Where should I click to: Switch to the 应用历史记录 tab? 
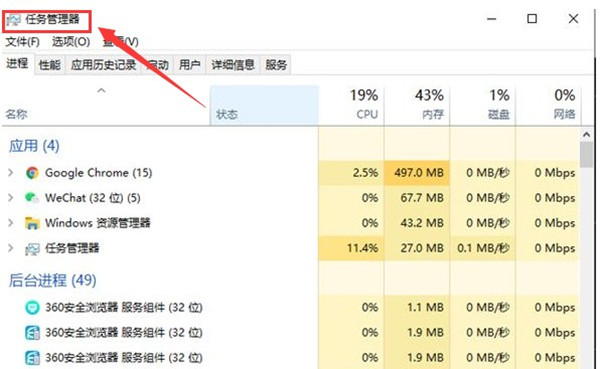(103, 65)
